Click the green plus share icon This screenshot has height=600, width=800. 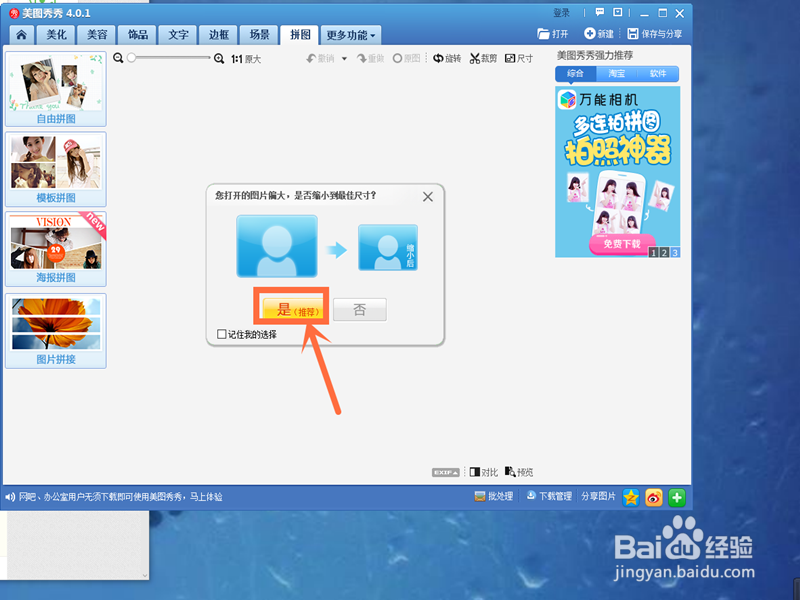pos(677,497)
